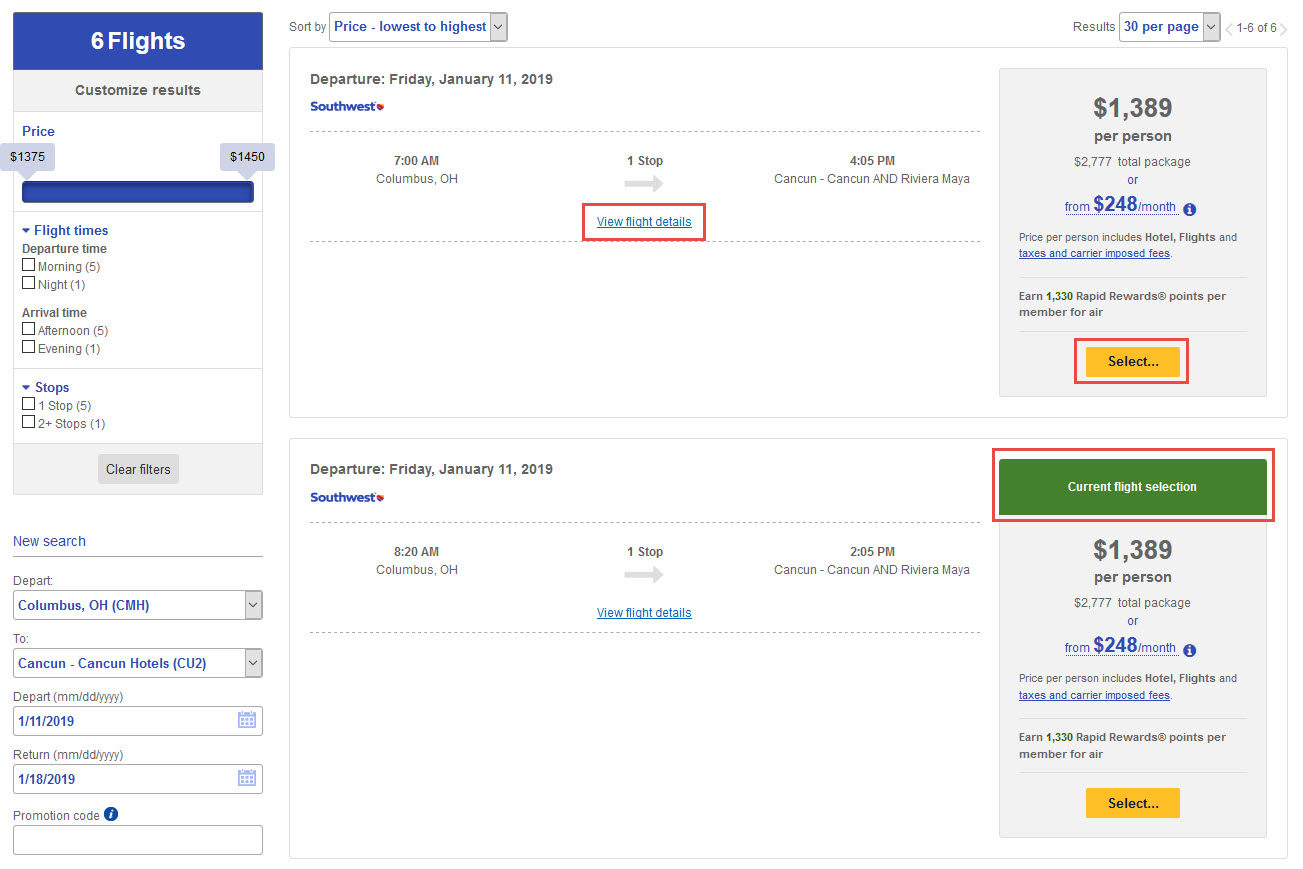Open from $248/month link on the 8:20 AM flight
This screenshot has width=1303, height=869.
1120,646
